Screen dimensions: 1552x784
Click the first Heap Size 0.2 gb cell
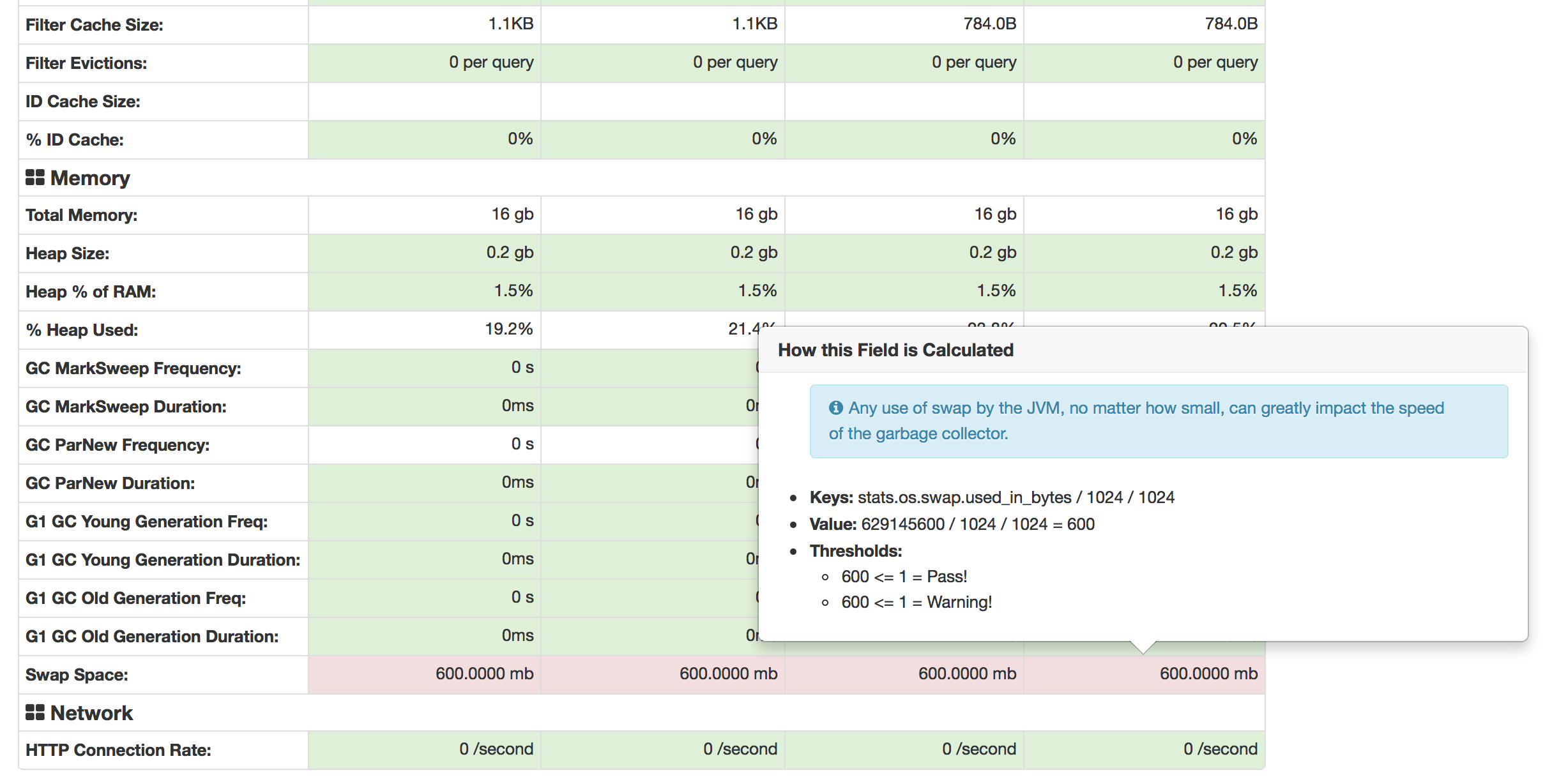click(x=510, y=253)
